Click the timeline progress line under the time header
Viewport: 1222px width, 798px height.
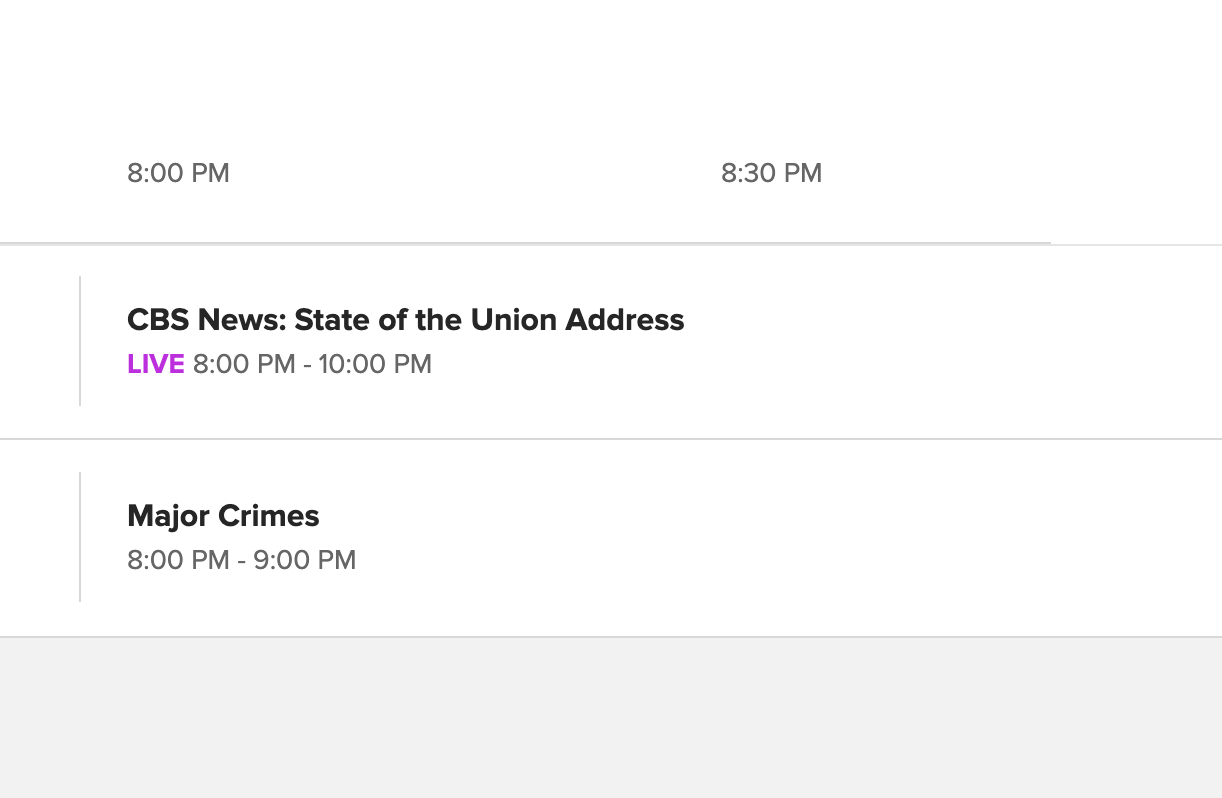(x=525, y=243)
